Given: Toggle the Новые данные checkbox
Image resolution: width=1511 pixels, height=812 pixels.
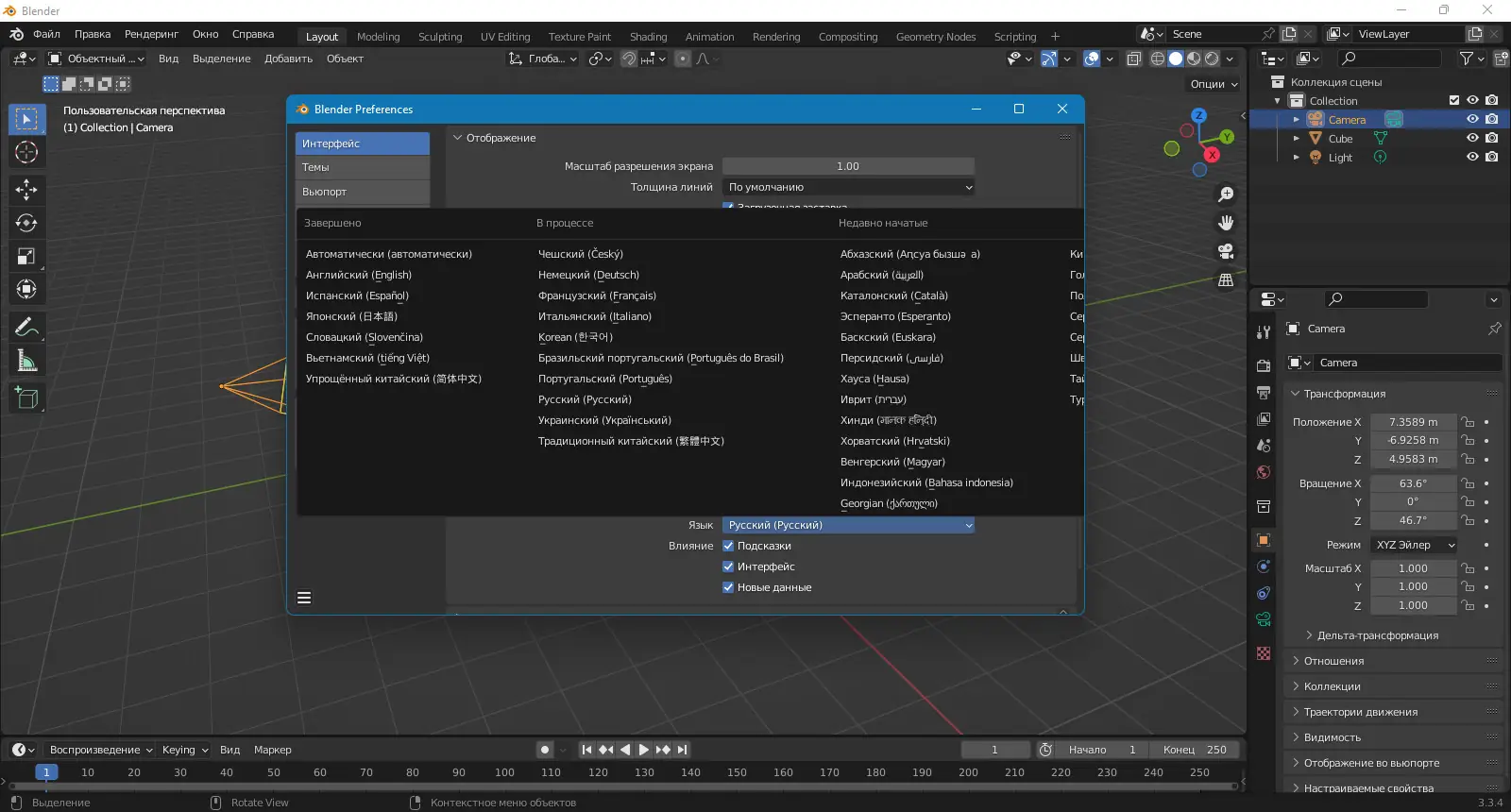Looking at the screenshot, I should coord(728,587).
